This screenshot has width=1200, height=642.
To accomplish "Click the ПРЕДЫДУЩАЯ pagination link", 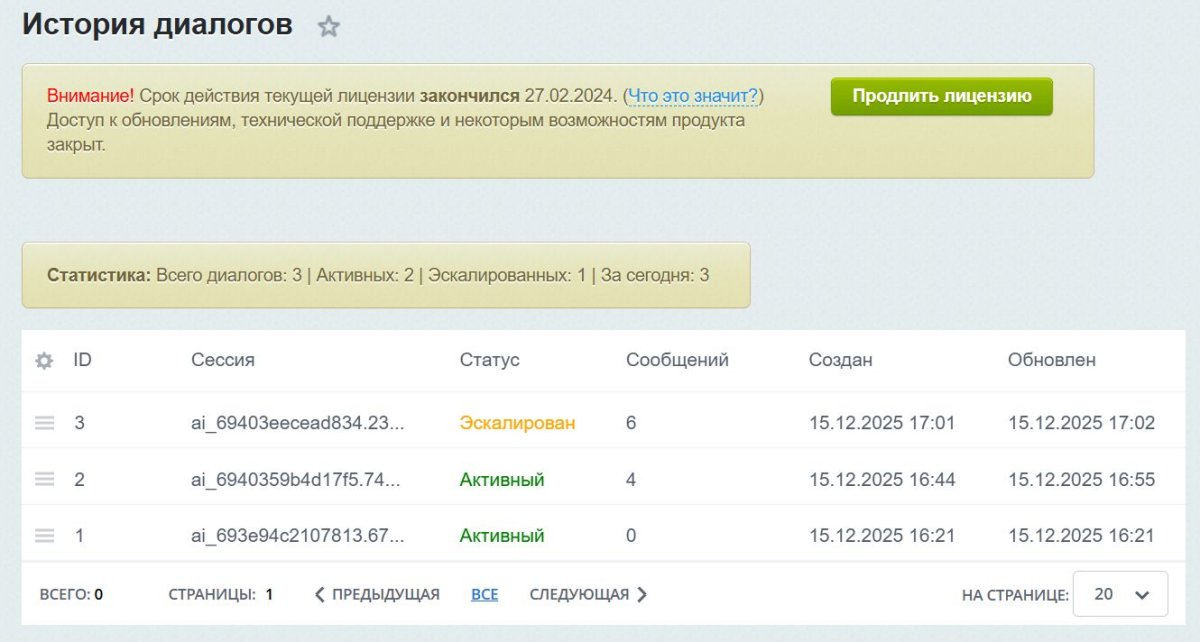I will [384, 593].
